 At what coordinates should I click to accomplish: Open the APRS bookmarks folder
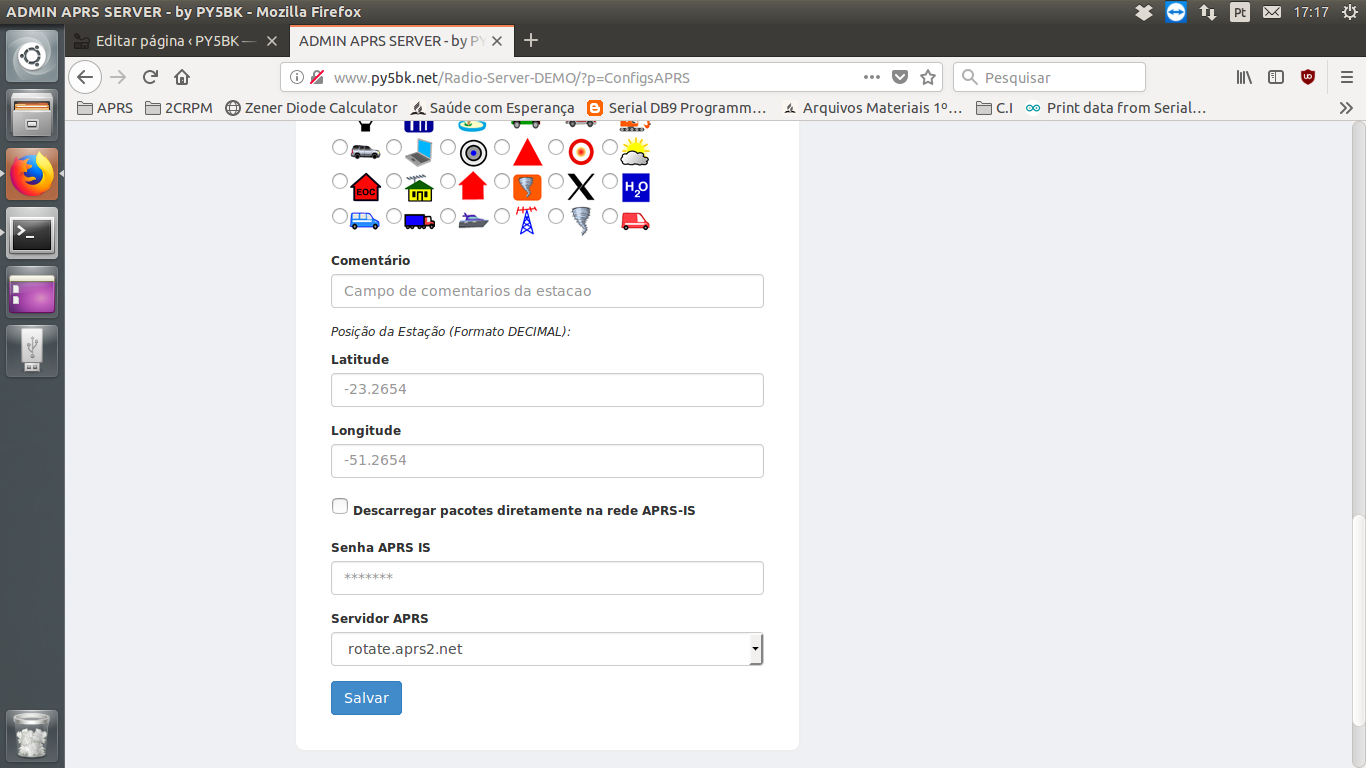[x=105, y=108]
